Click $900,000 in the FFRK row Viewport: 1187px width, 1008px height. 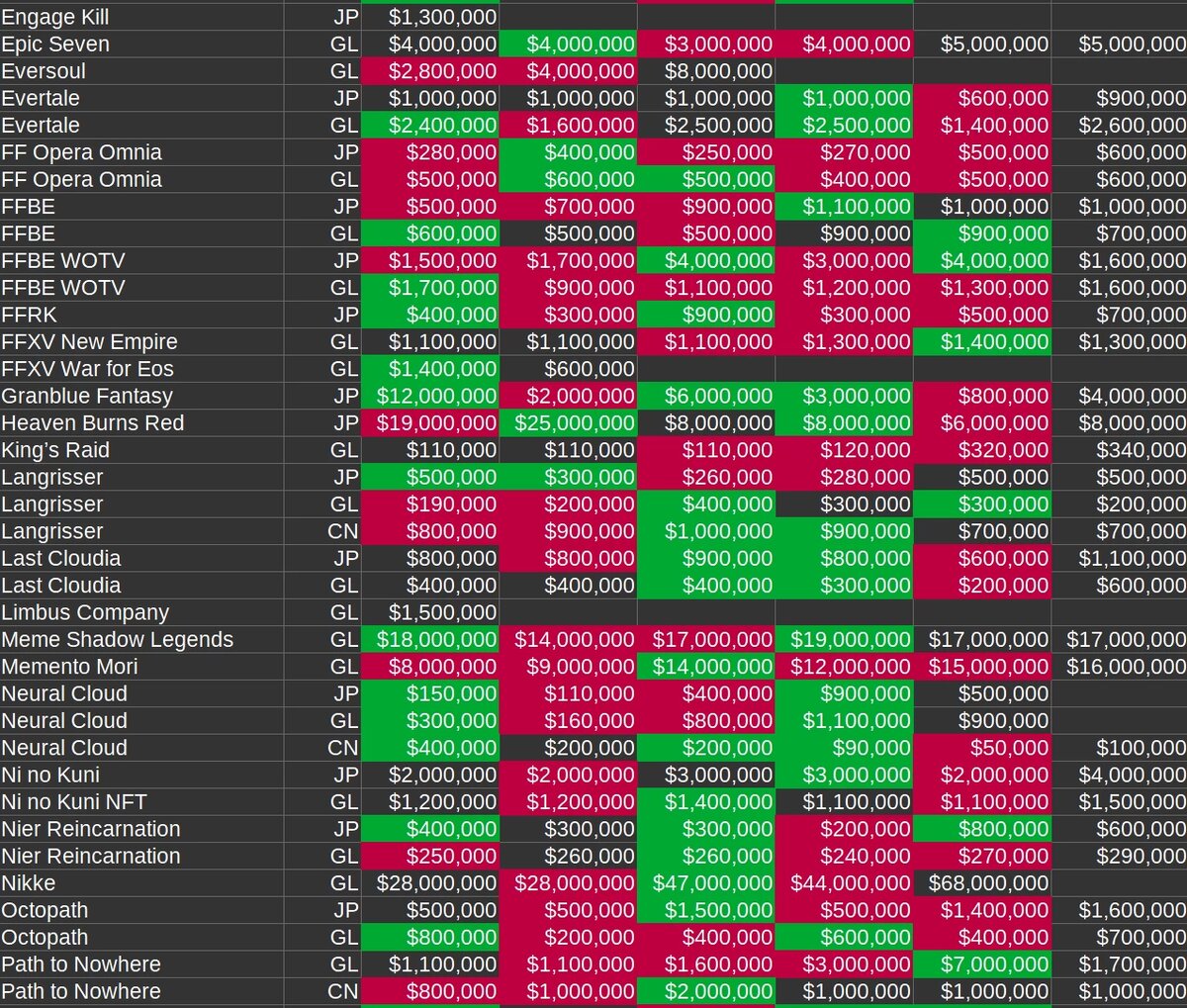[x=706, y=315]
